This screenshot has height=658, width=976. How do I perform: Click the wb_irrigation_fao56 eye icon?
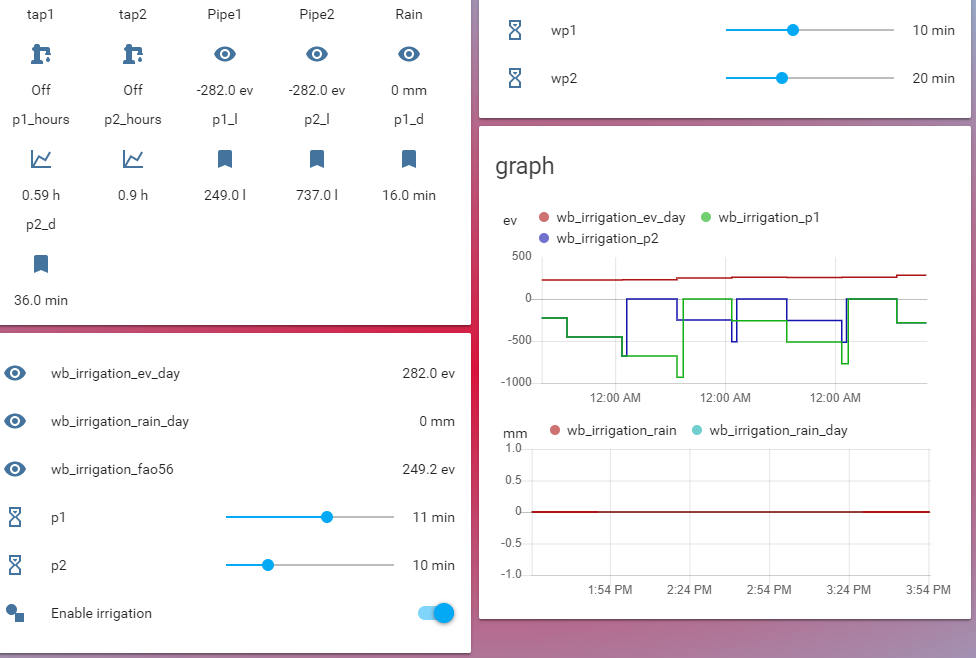[x=15, y=469]
